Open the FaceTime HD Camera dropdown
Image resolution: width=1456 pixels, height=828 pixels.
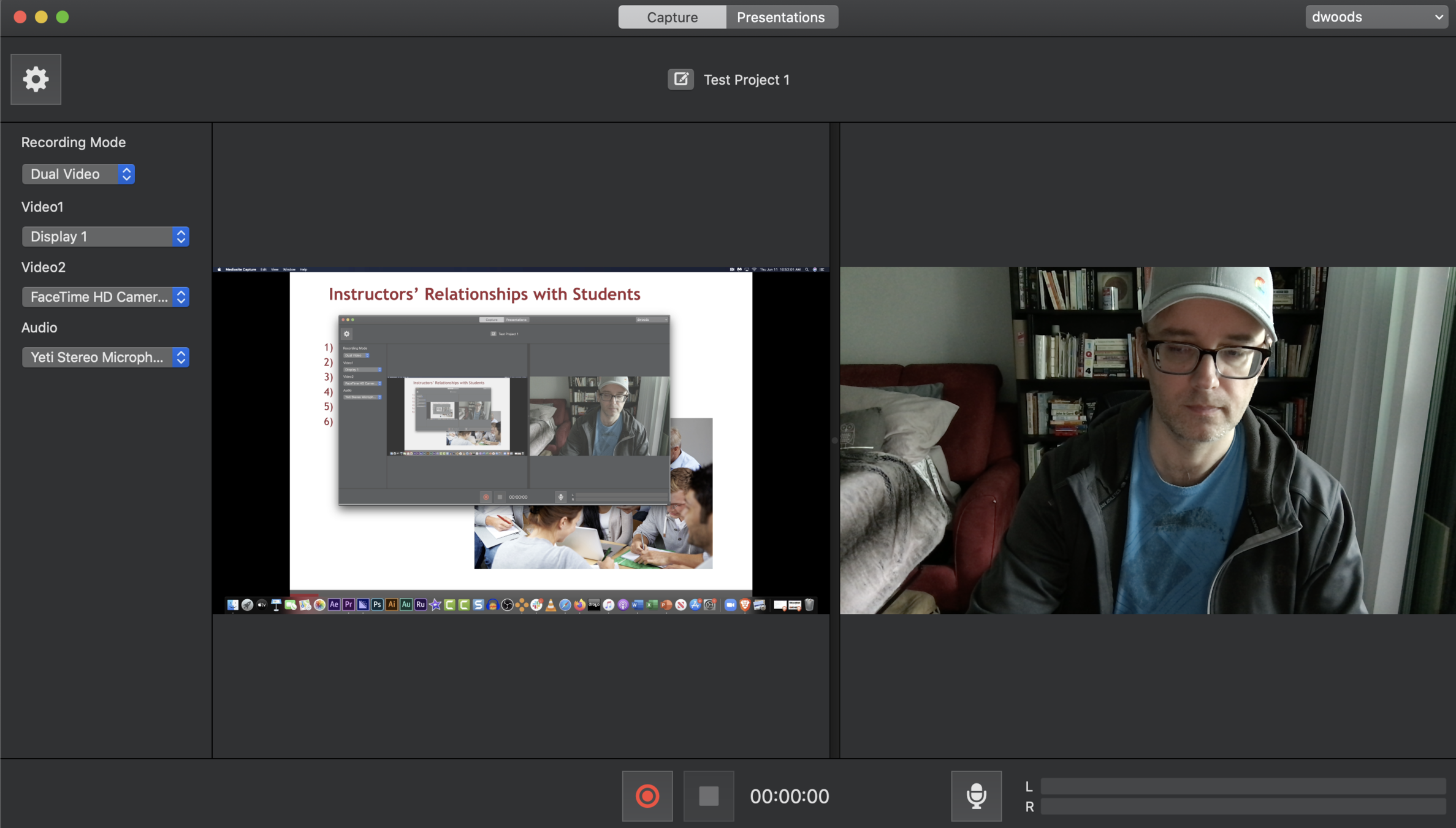105,297
